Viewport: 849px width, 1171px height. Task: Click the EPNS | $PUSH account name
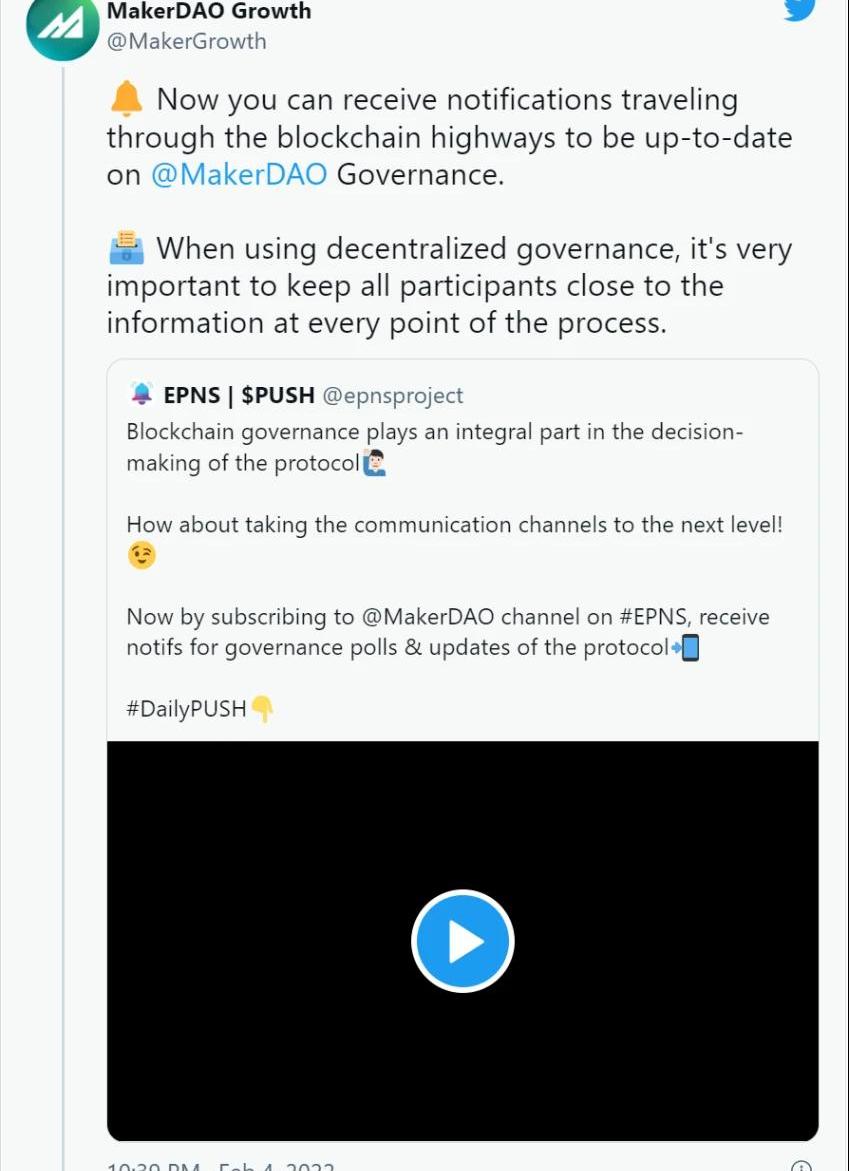[x=239, y=395]
